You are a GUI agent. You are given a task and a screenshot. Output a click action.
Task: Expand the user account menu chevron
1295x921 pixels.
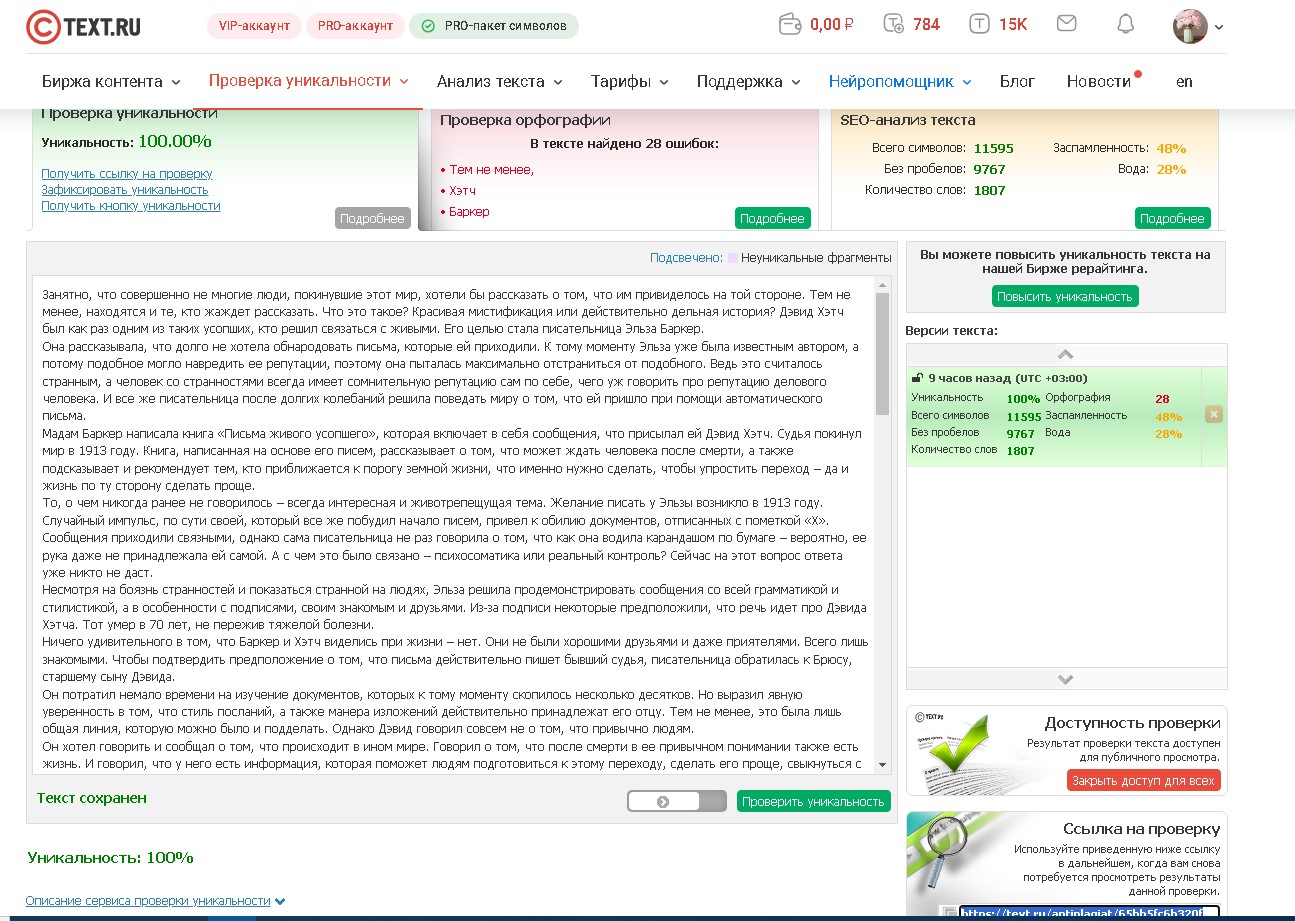(1219, 28)
